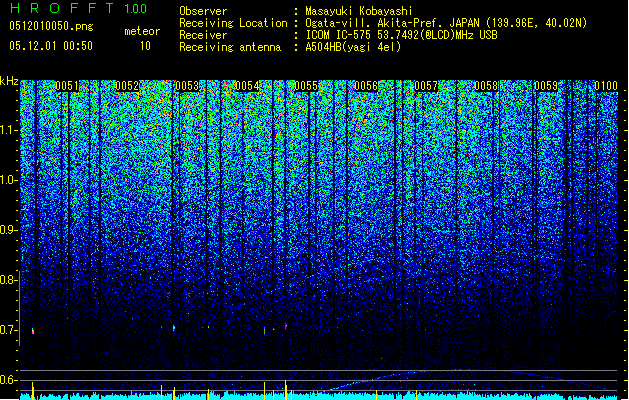Click the version number 1.00

135,9
